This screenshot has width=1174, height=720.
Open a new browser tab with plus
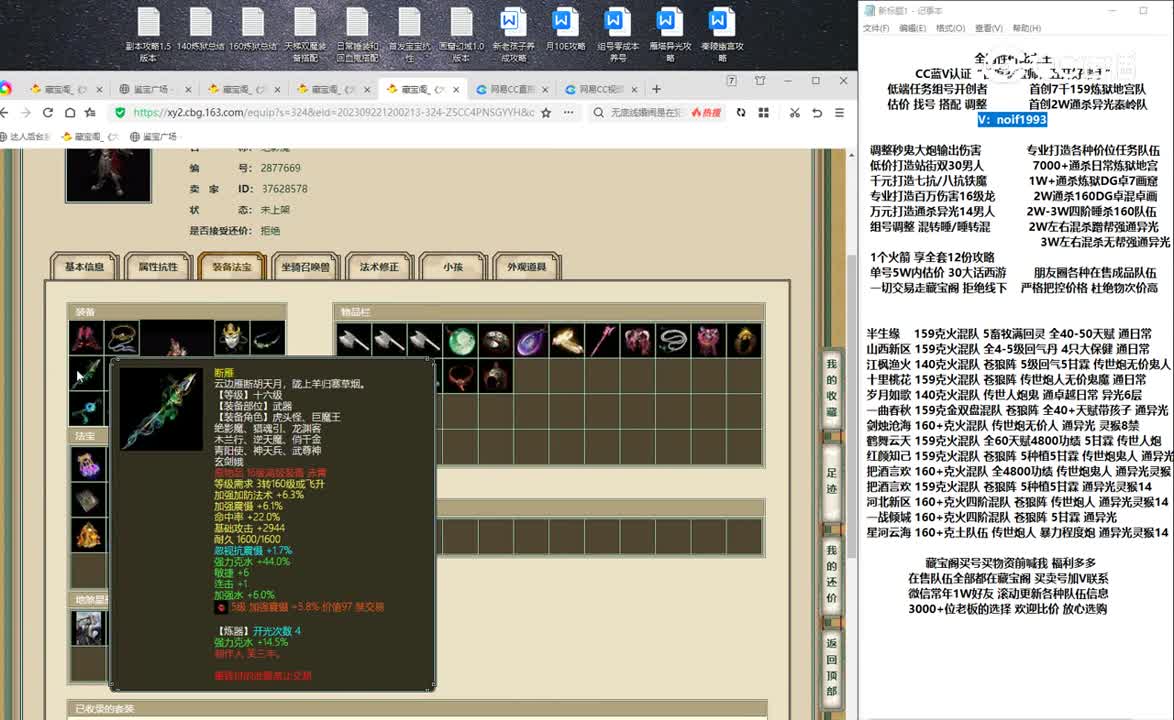tap(657, 89)
